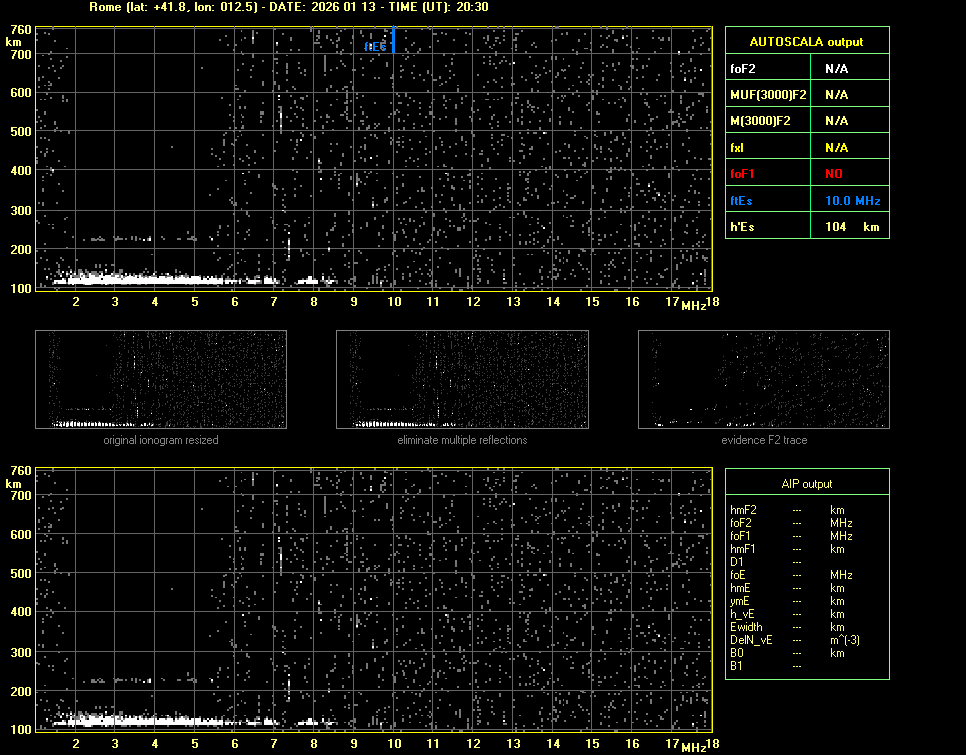The height and width of the screenshot is (755, 966).
Task: Click the blue ftEs marker at 10 MHz
Action: [393, 41]
